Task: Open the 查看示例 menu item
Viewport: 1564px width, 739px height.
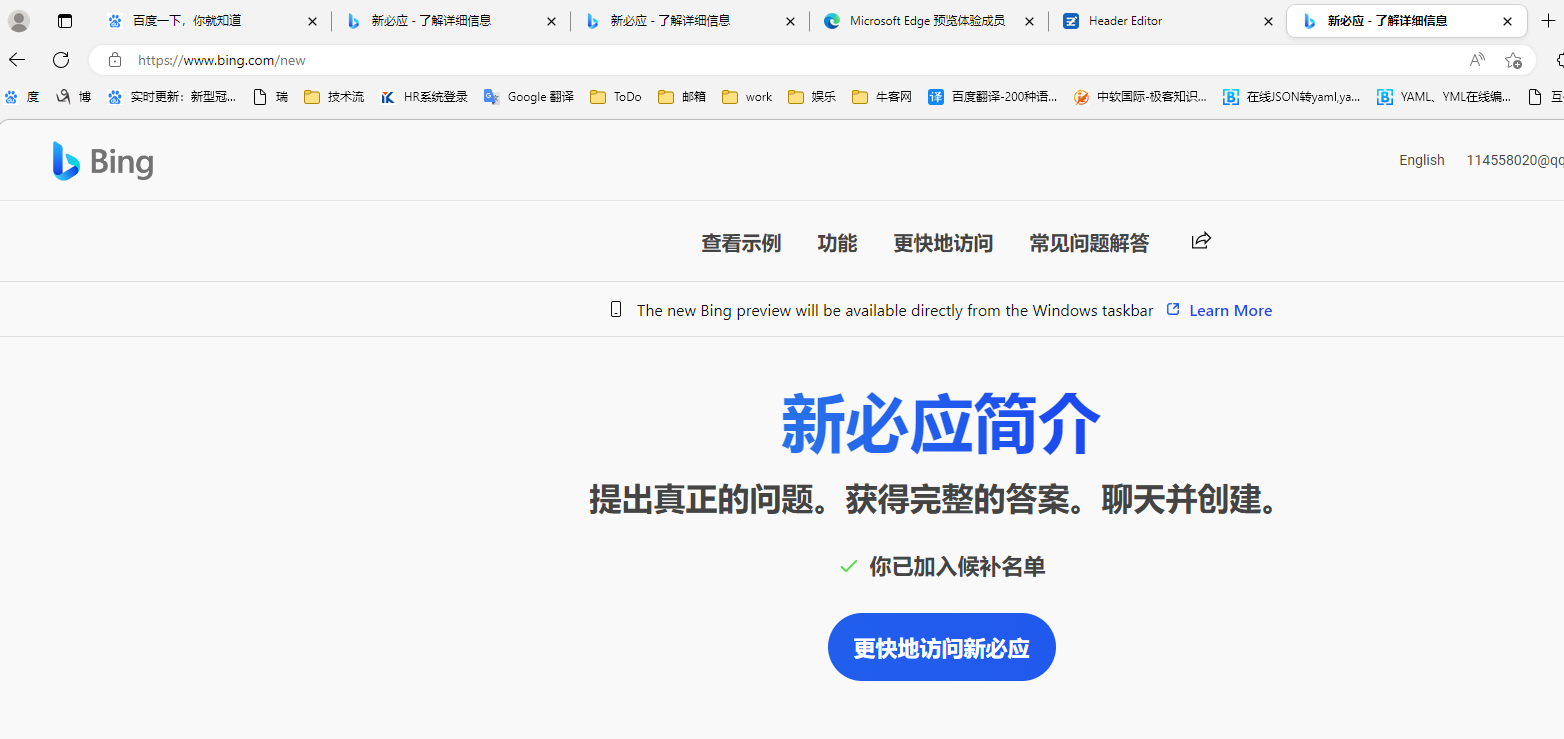Action: click(x=741, y=243)
